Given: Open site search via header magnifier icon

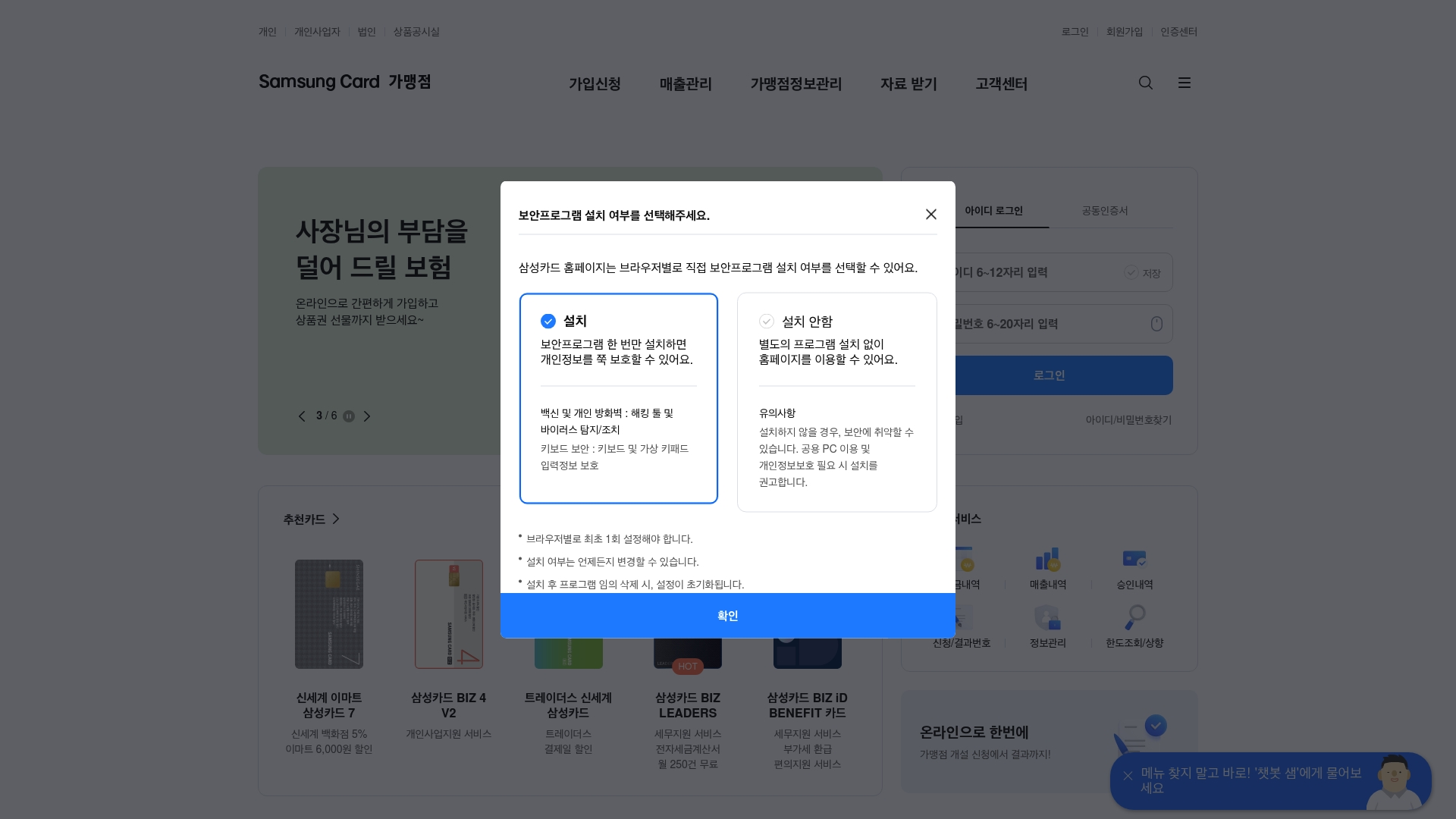Looking at the screenshot, I should [1145, 83].
